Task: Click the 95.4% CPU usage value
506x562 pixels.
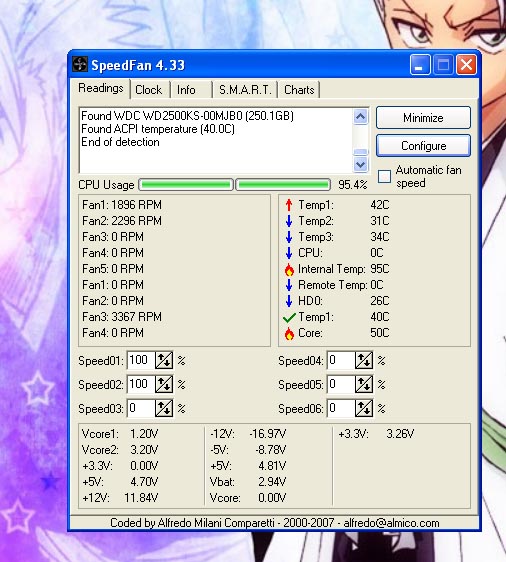Action: (353, 185)
